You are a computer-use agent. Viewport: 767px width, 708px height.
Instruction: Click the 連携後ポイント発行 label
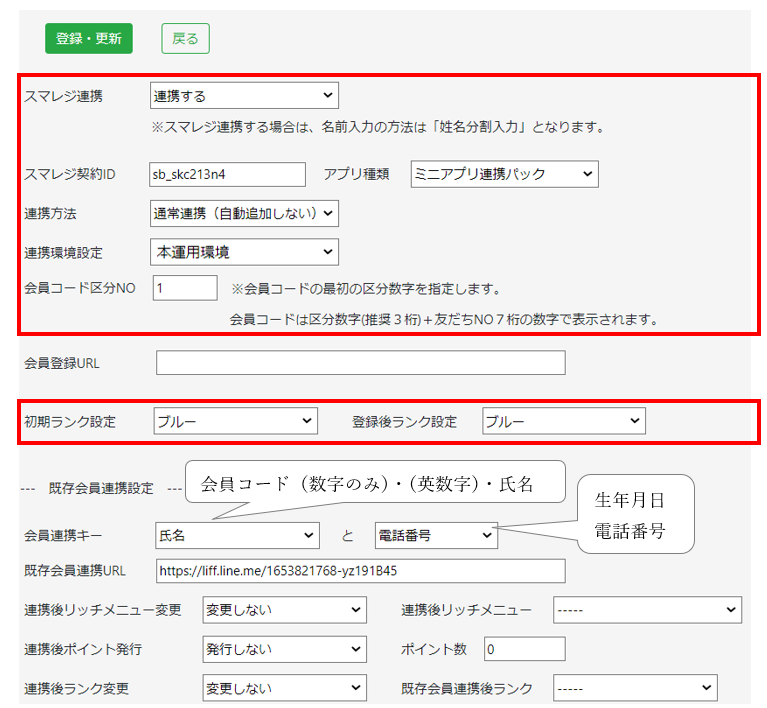pos(83,649)
